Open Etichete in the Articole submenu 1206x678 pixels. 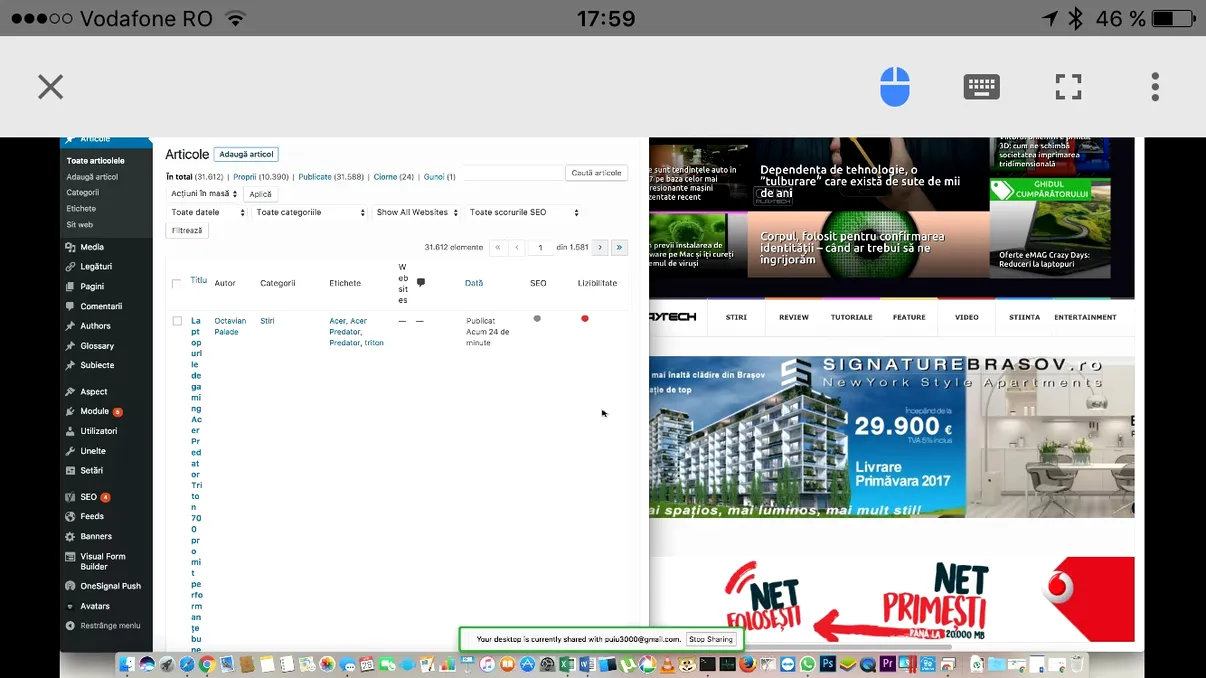pyautogui.click(x=81, y=209)
